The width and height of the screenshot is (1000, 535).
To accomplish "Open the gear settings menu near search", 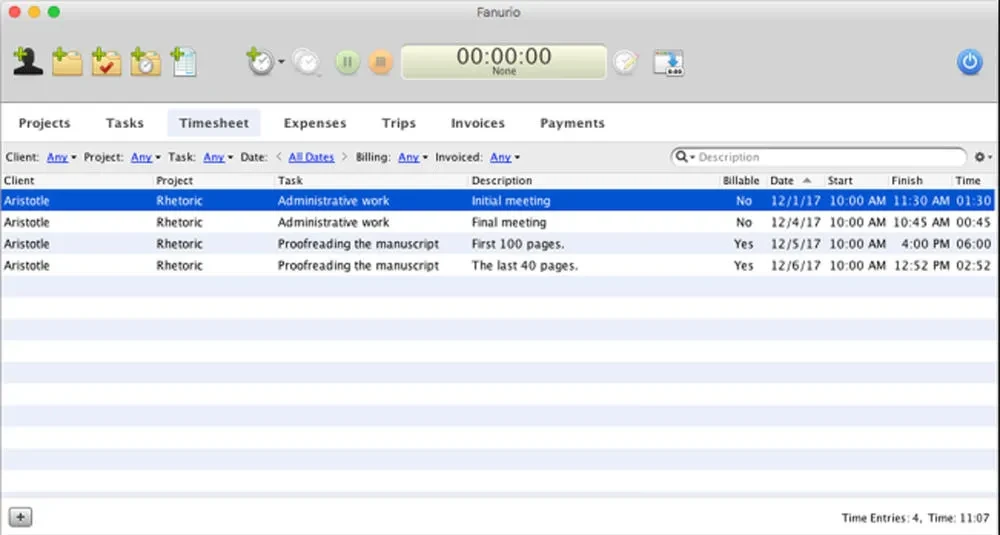I will [983, 157].
